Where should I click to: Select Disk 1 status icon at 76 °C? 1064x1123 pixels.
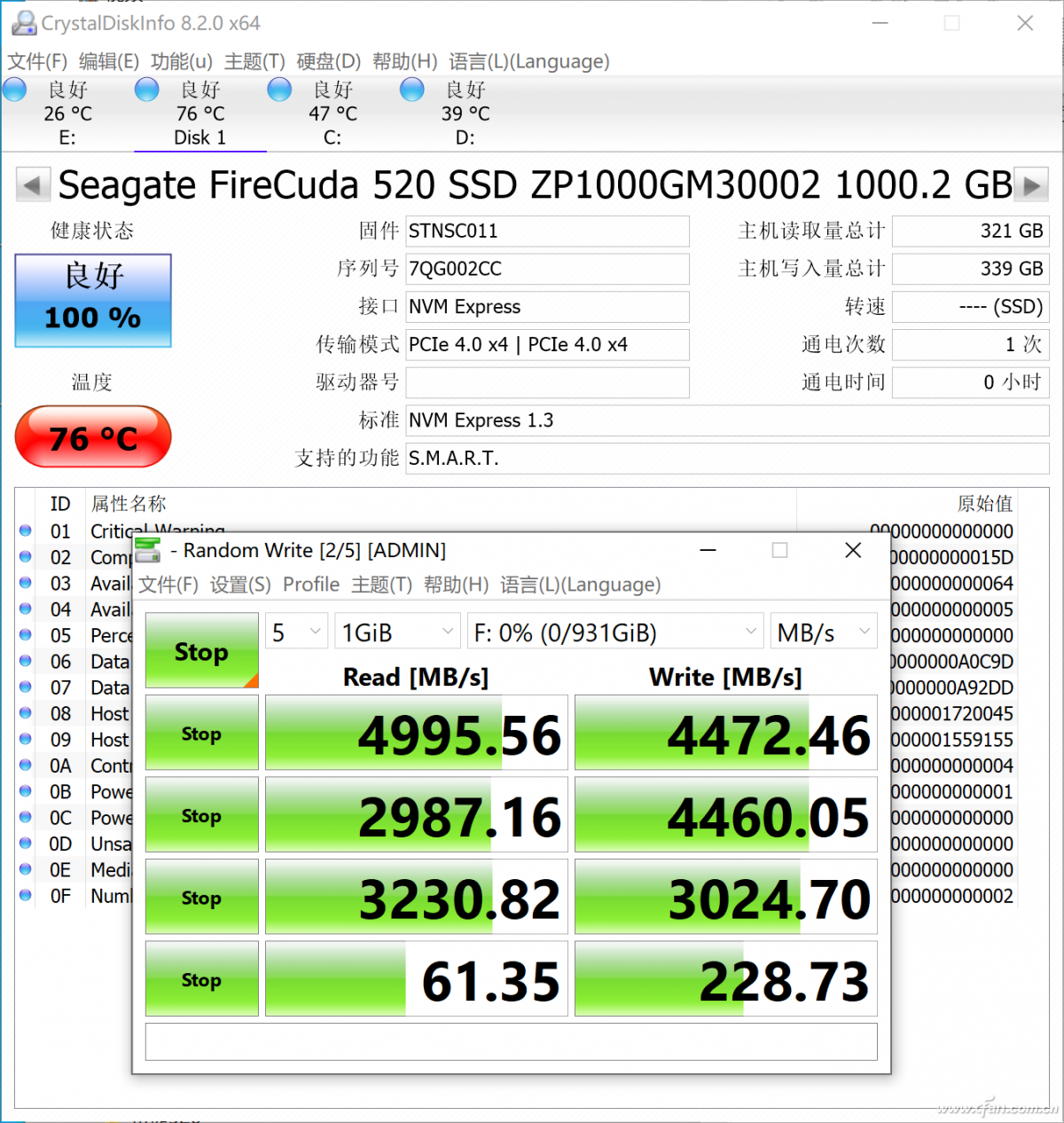[147, 90]
